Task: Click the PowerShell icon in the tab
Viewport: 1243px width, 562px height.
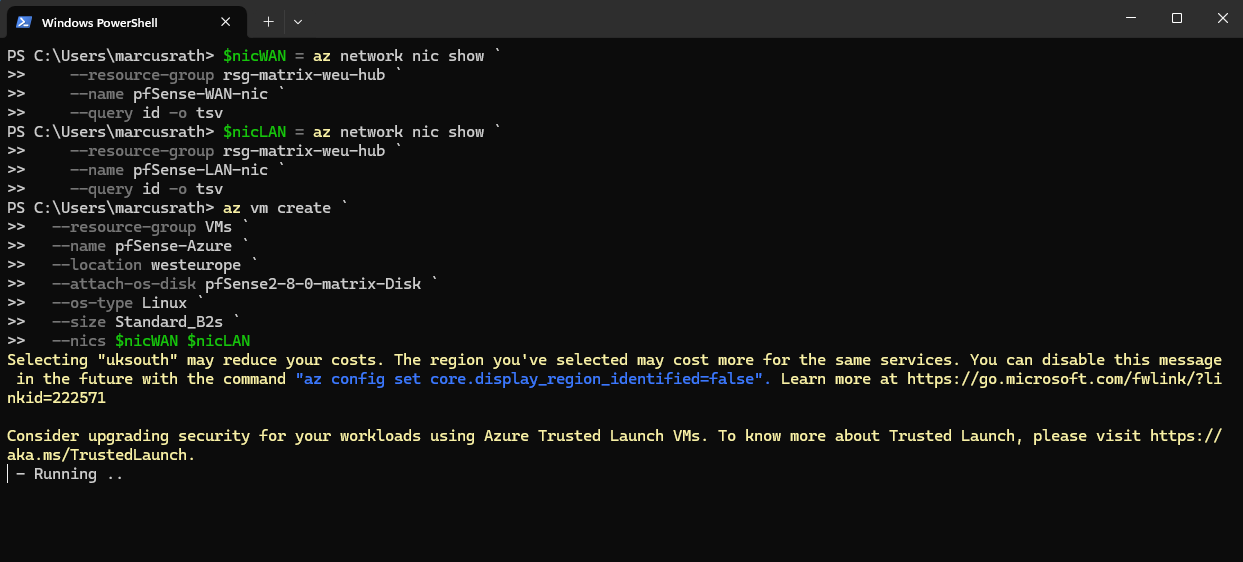Action: coord(23,21)
